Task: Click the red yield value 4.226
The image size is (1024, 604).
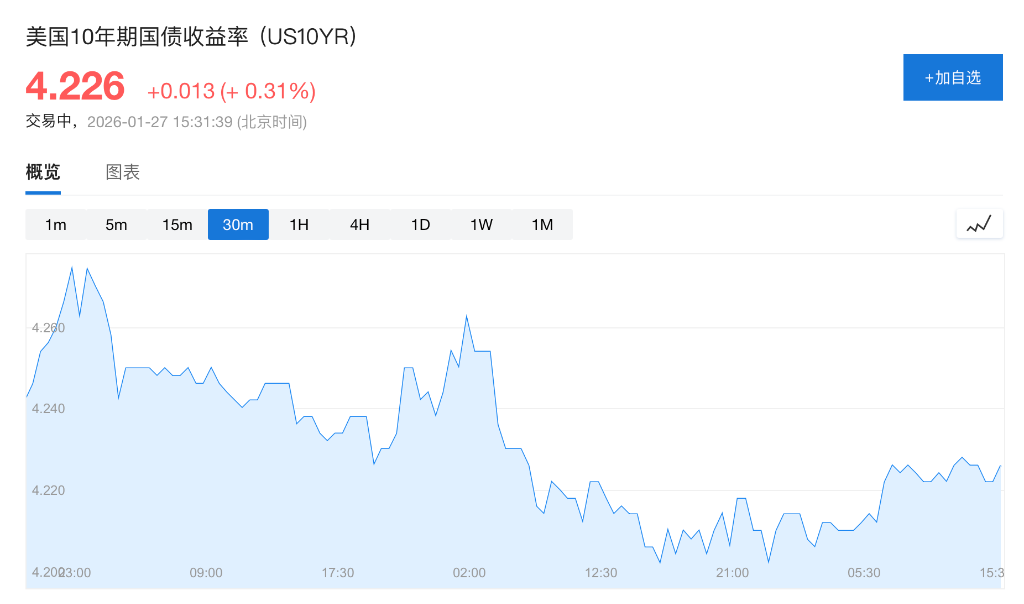Action: coord(74,88)
